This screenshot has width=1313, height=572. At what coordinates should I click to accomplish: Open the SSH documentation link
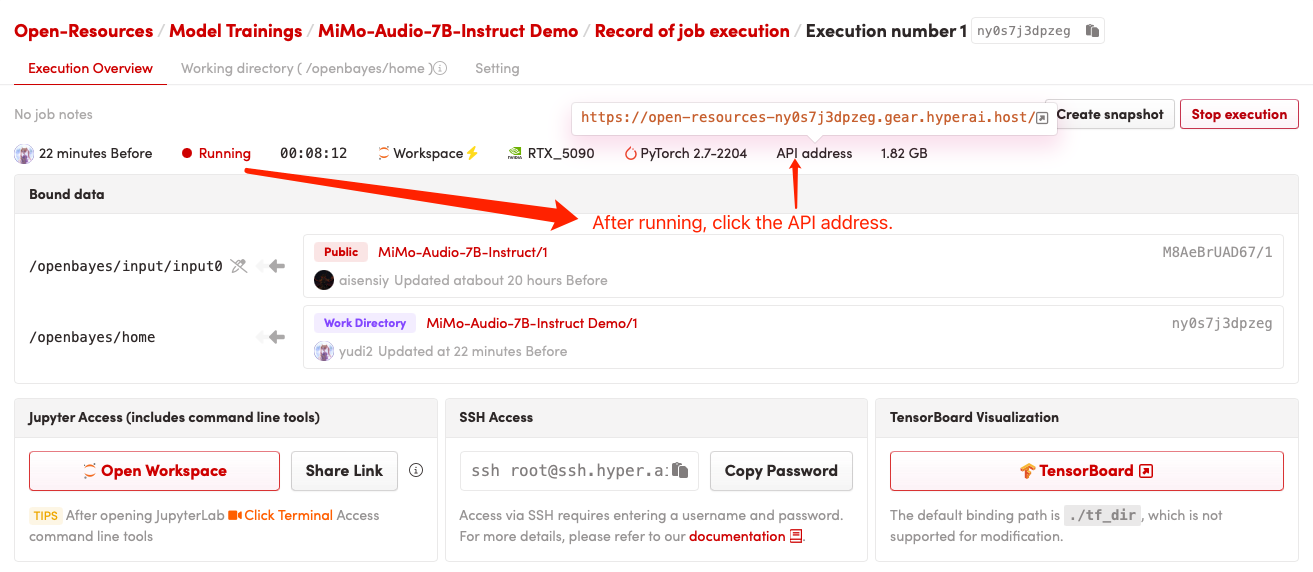click(x=737, y=536)
